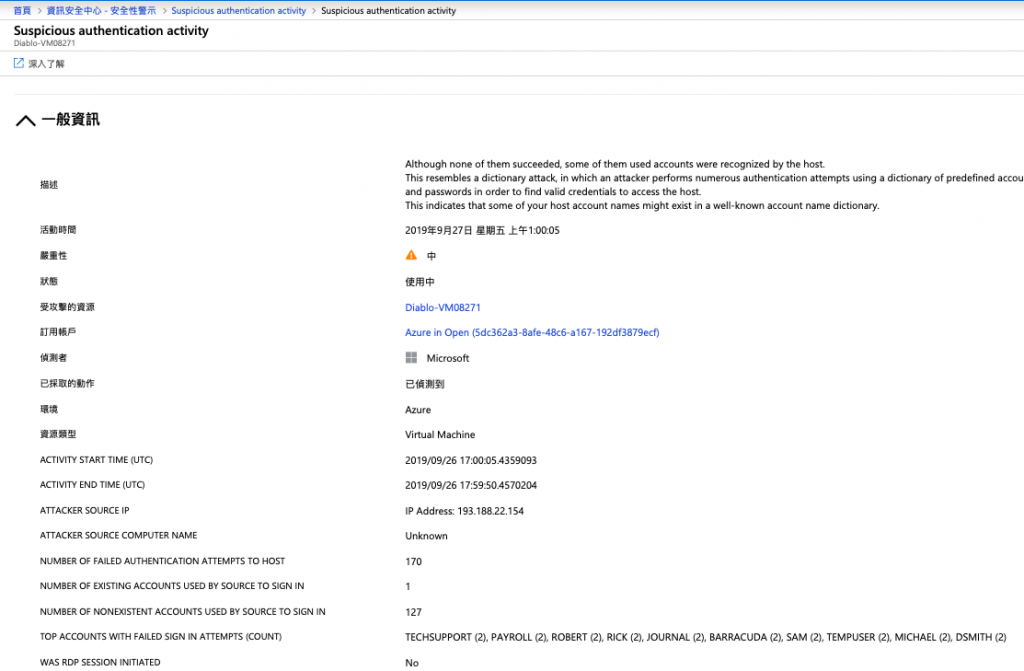Click the orange warning severity icon
The height and width of the screenshot is (671, 1024).
pos(411,255)
